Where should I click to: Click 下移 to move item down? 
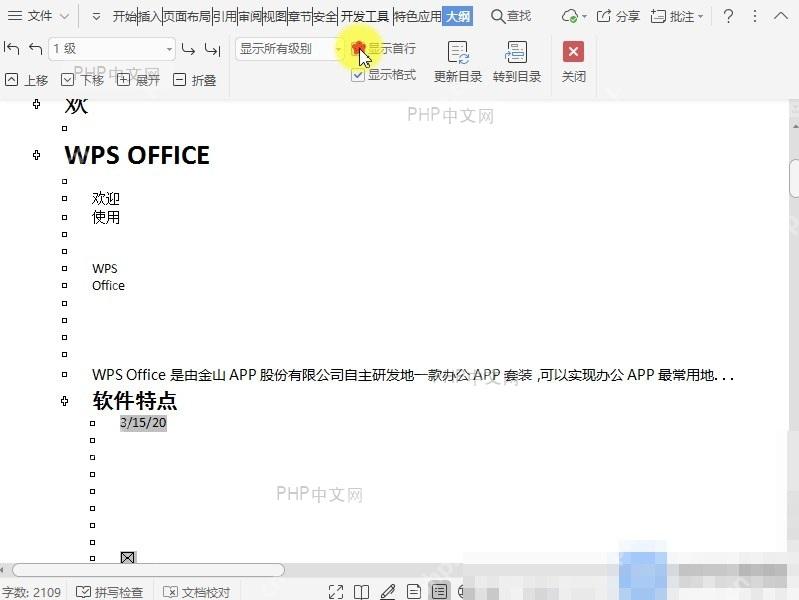[83, 80]
